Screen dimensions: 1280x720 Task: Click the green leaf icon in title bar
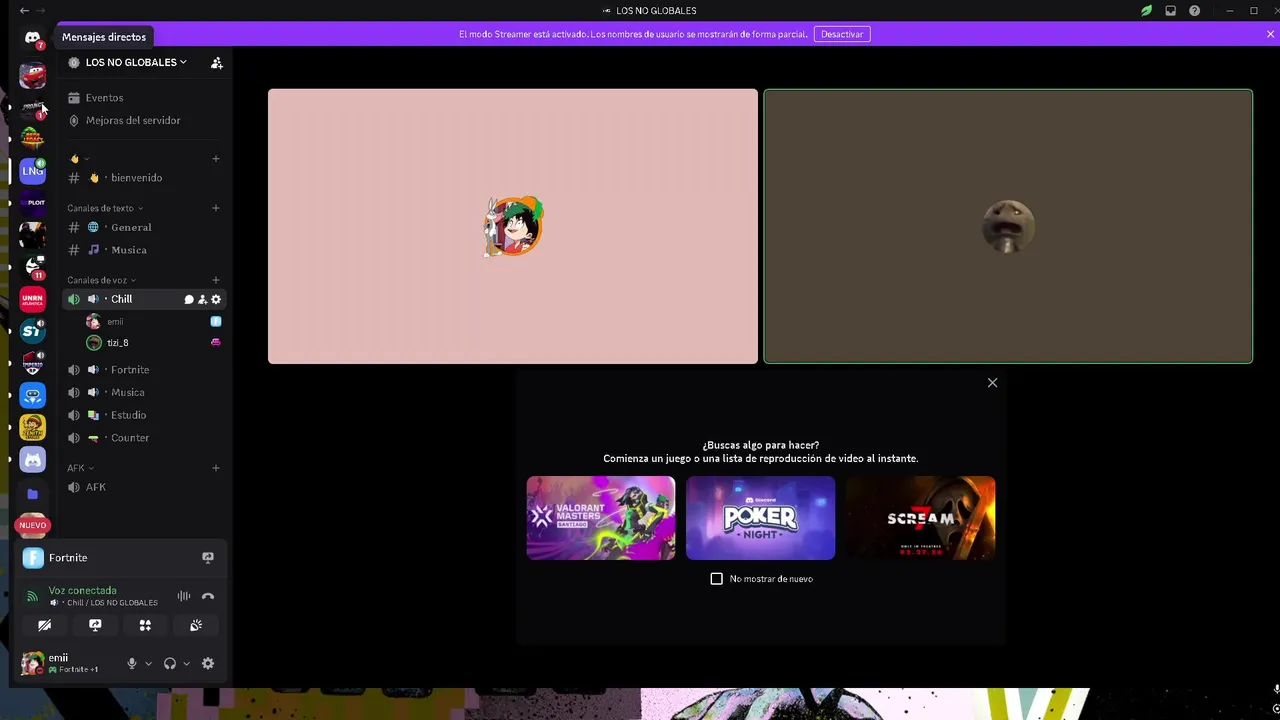pos(1146,11)
